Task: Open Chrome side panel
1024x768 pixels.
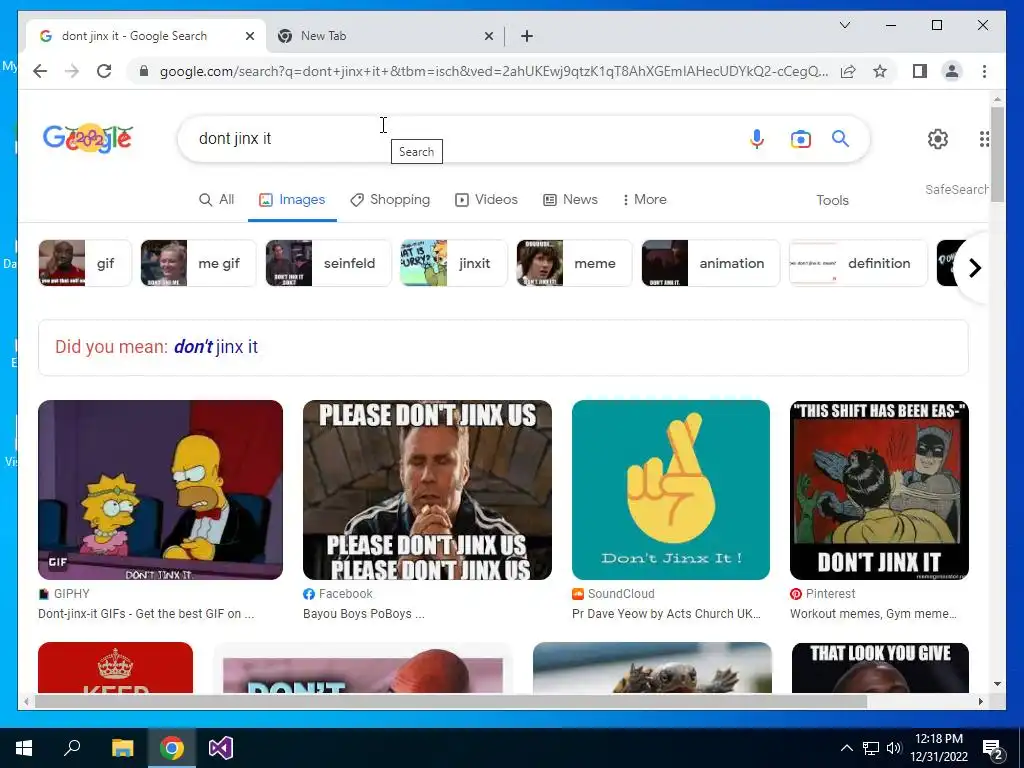Action: (920, 71)
